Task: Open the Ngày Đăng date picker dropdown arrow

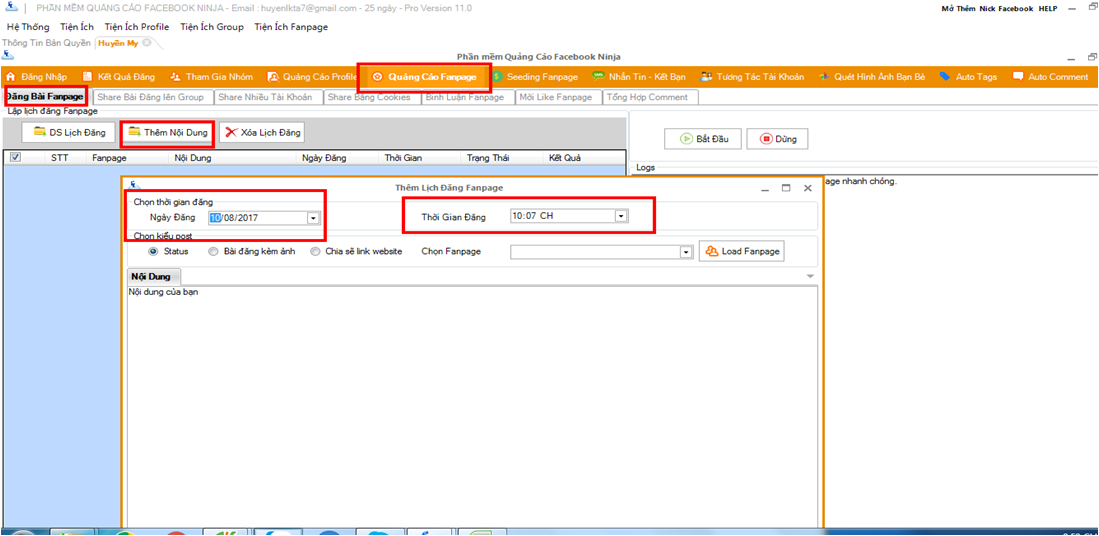Action: [312, 218]
